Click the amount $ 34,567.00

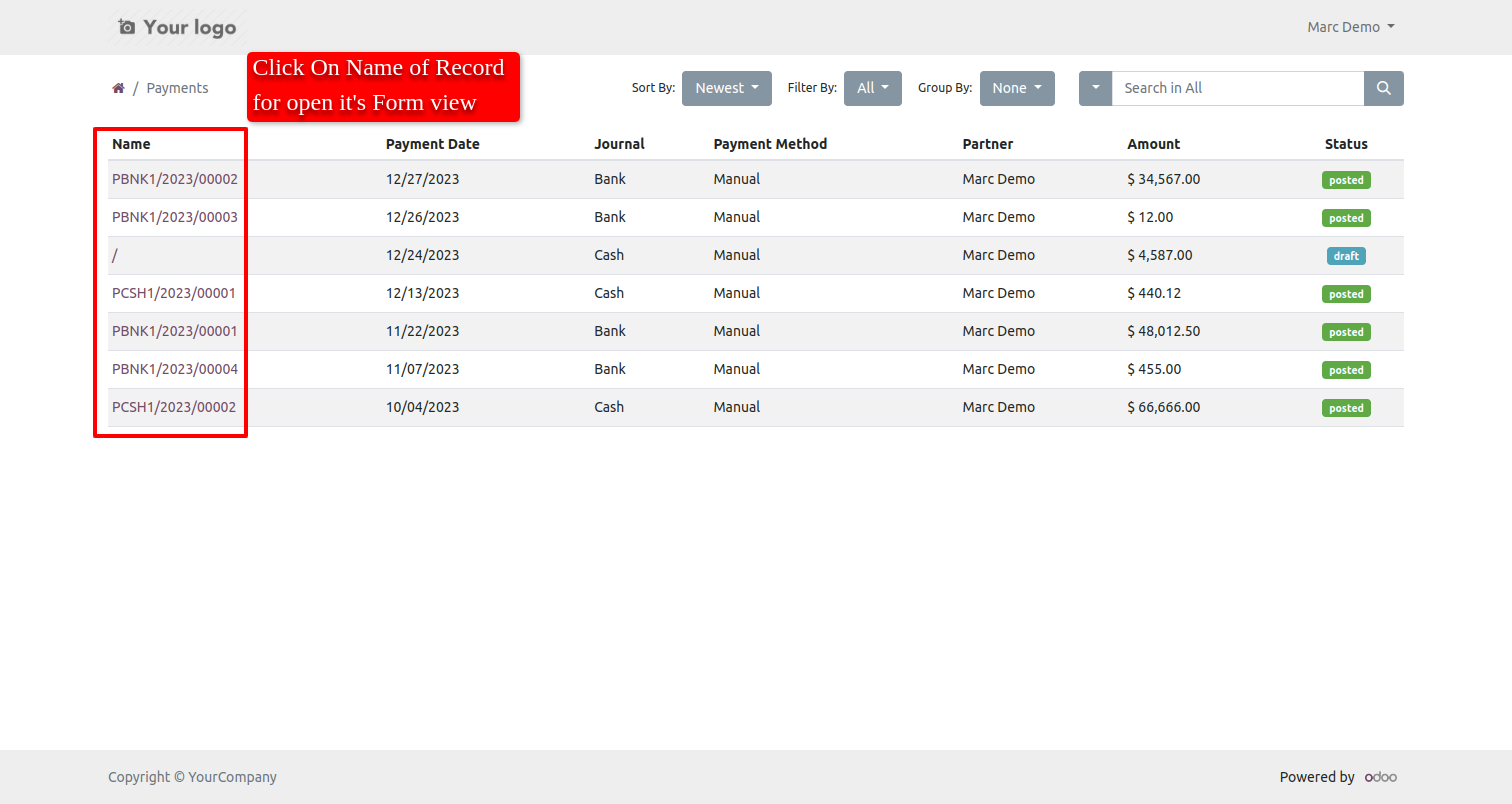1164,179
